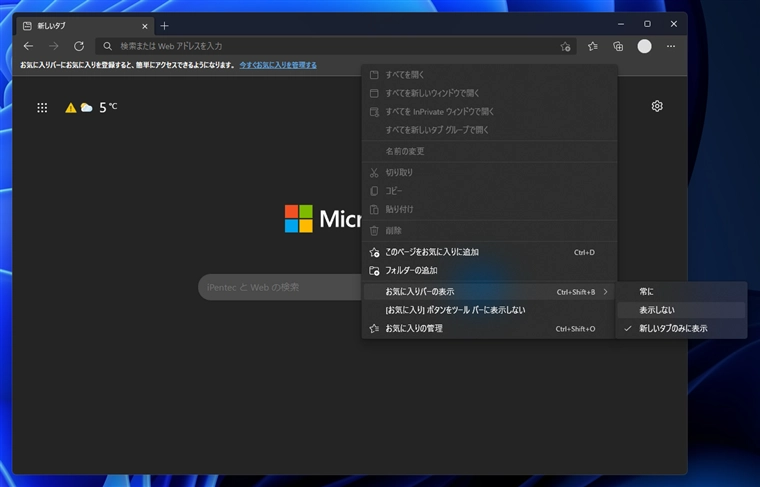The image size is (760, 487).
Task: Expand the お気に入りバーの表示 submenu
Action: pos(489,292)
